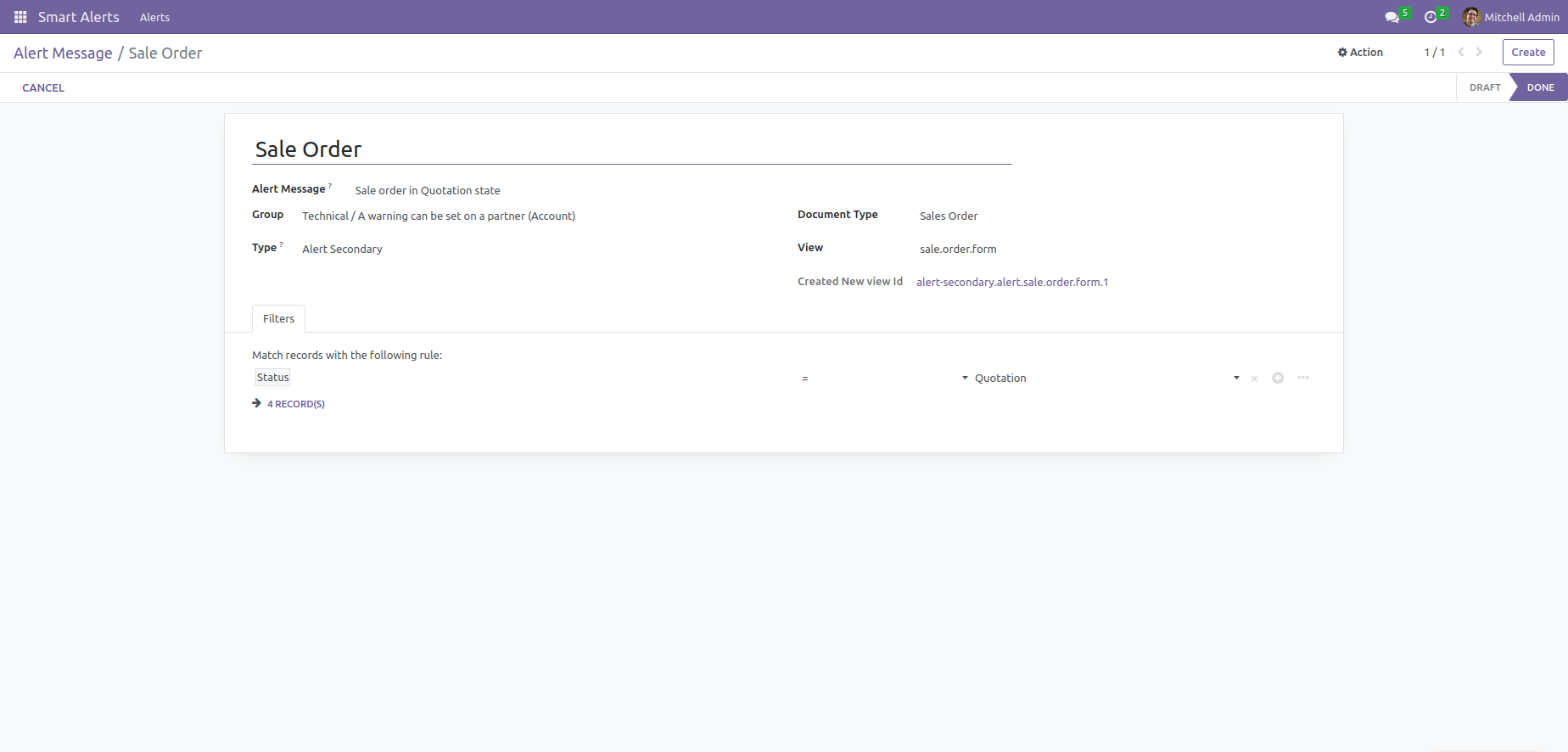The width and height of the screenshot is (1568, 752).
Task: Click 'Sales Order' document type value
Action: [x=949, y=216]
